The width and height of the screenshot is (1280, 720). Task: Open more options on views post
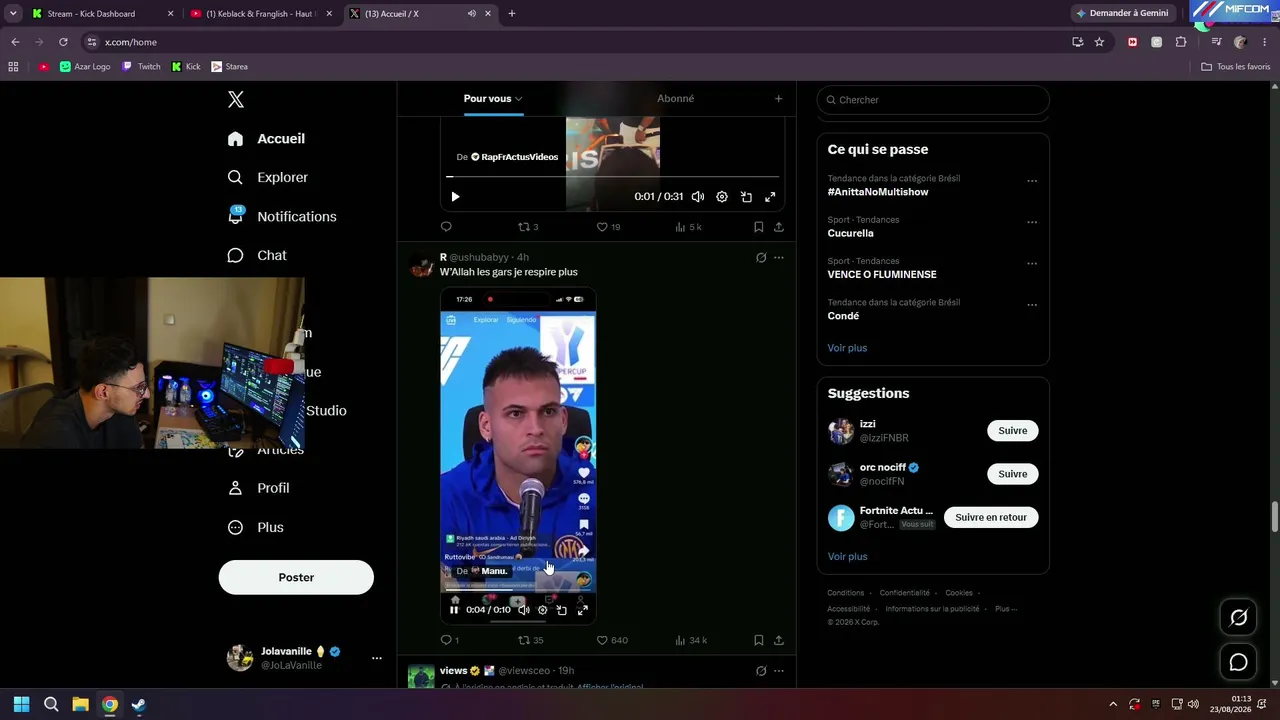coord(779,671)
